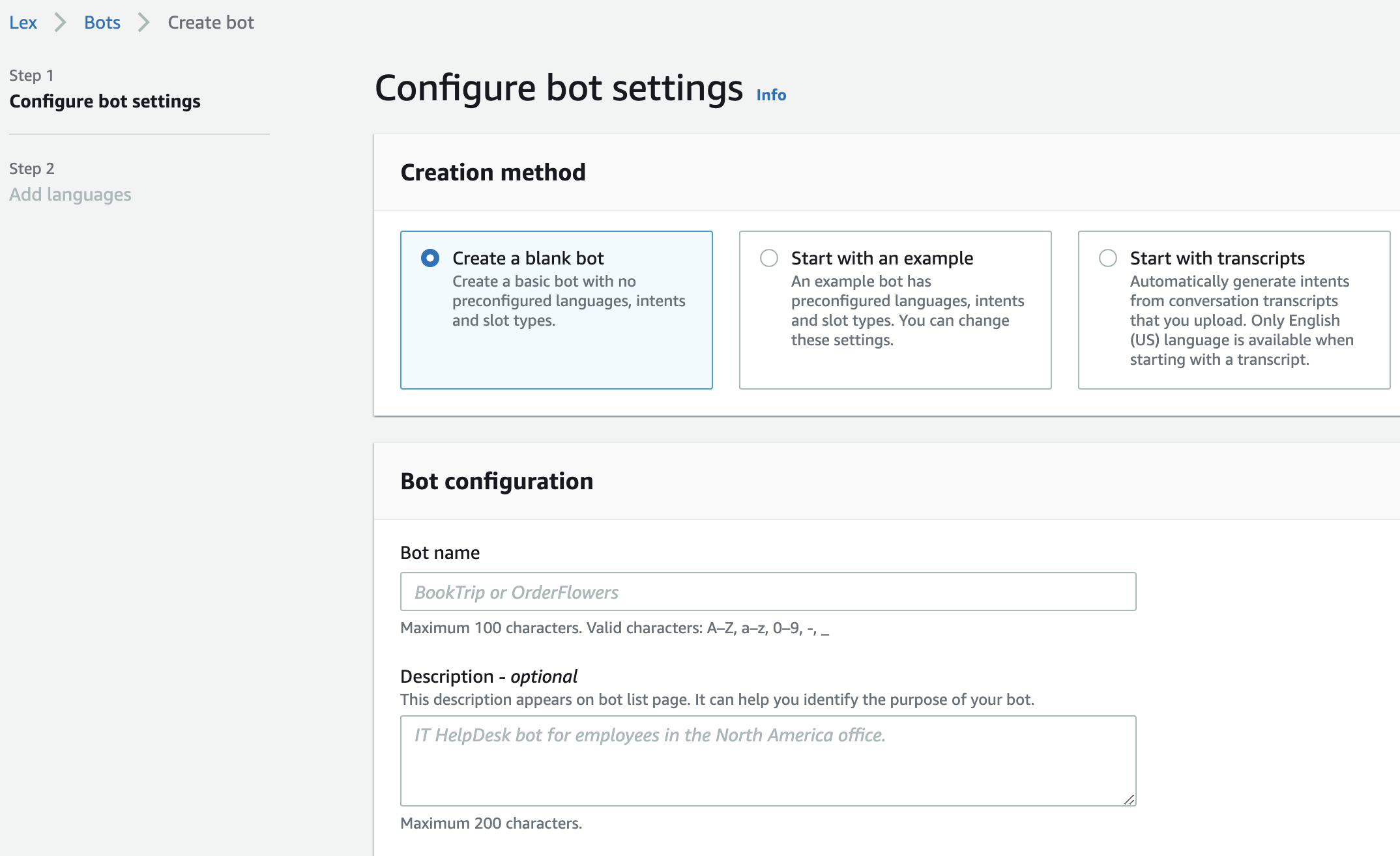Open the Bots breadcrumb link
1400x856 pixels.
click(x=102, y=23)
